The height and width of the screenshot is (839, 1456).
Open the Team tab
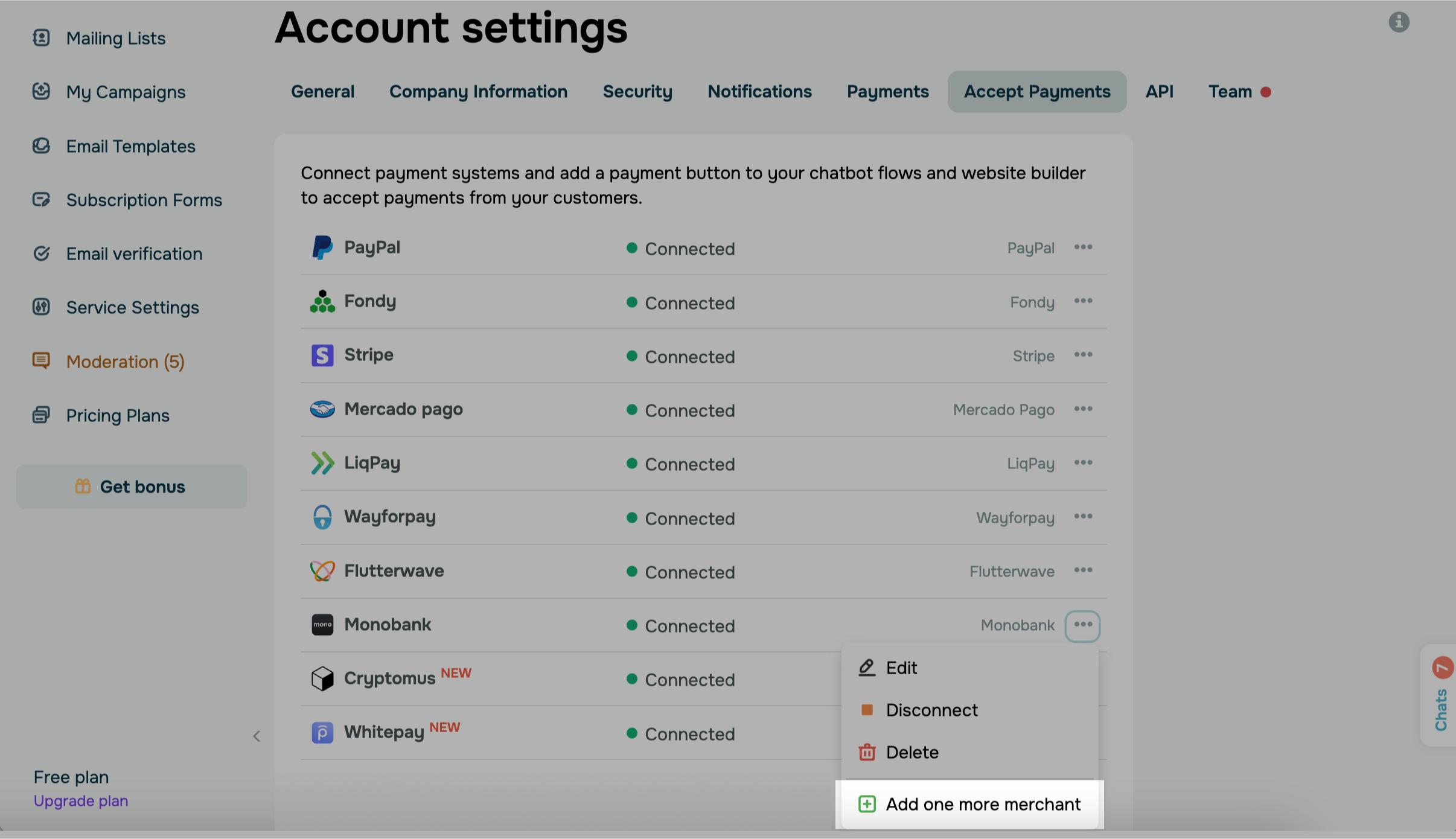[x=1230, y=92]
